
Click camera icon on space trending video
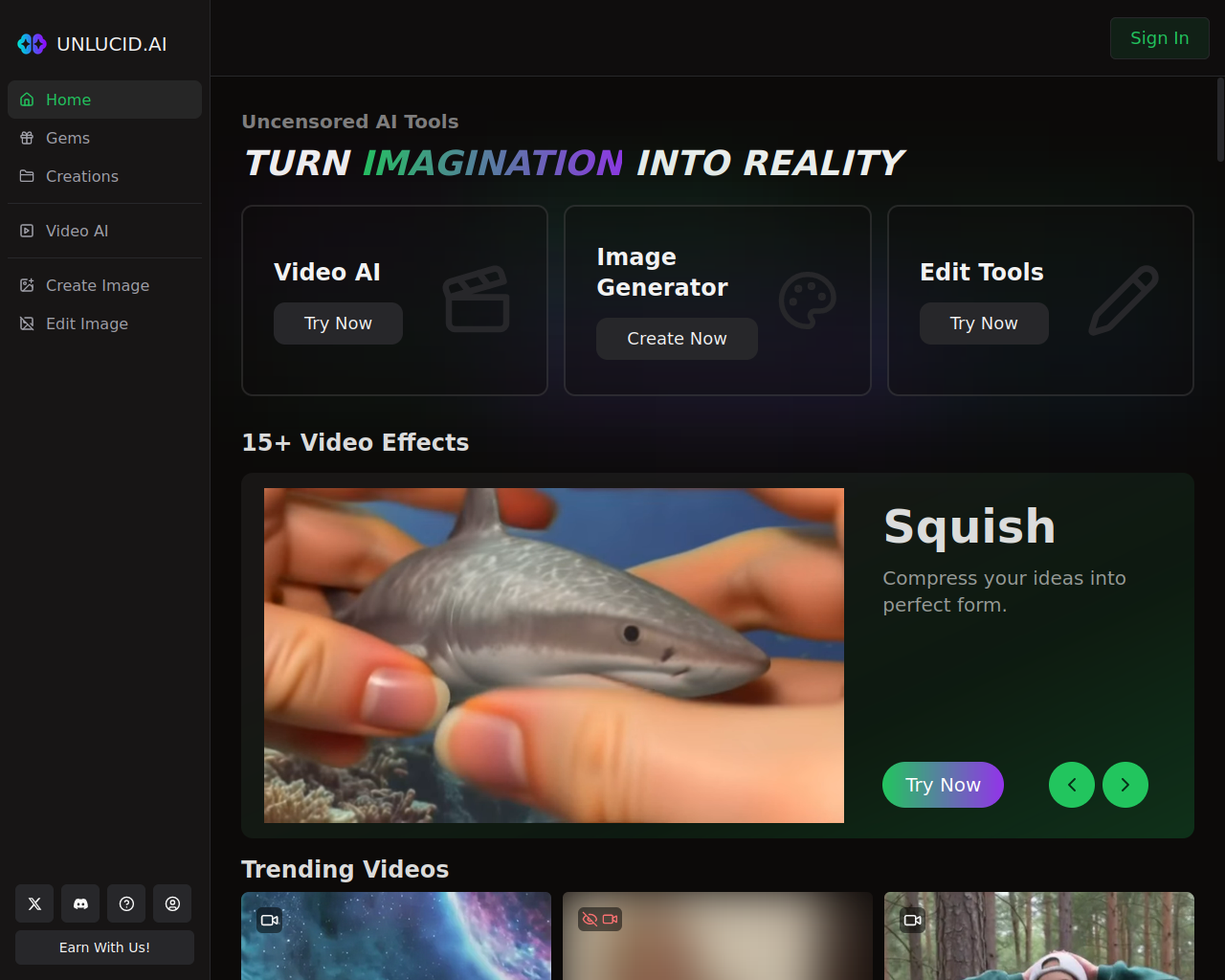click(270, 920)
